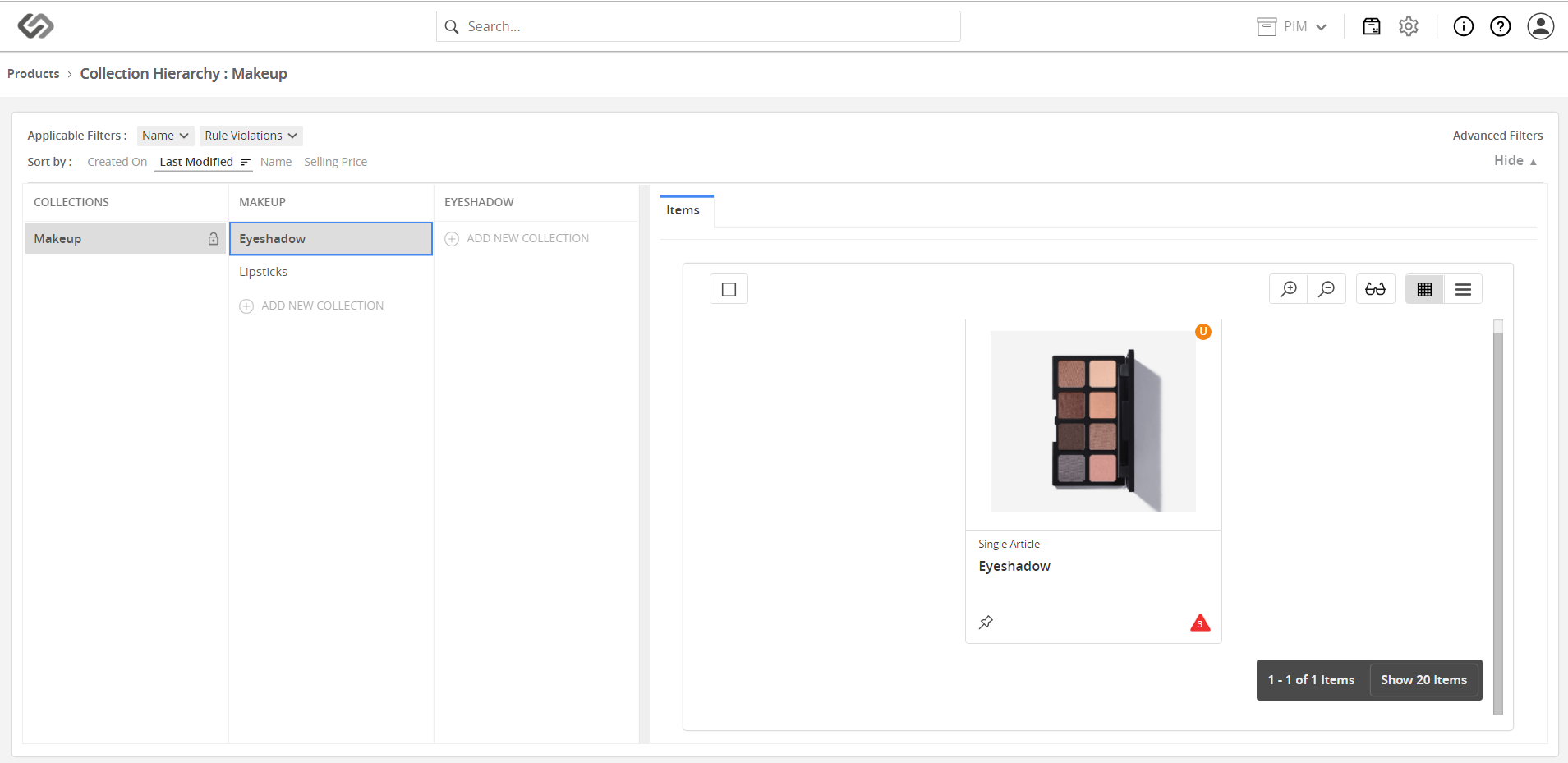Open Advanced Filters link
The image size is (1568, 763).
(x=1497, y=136)
